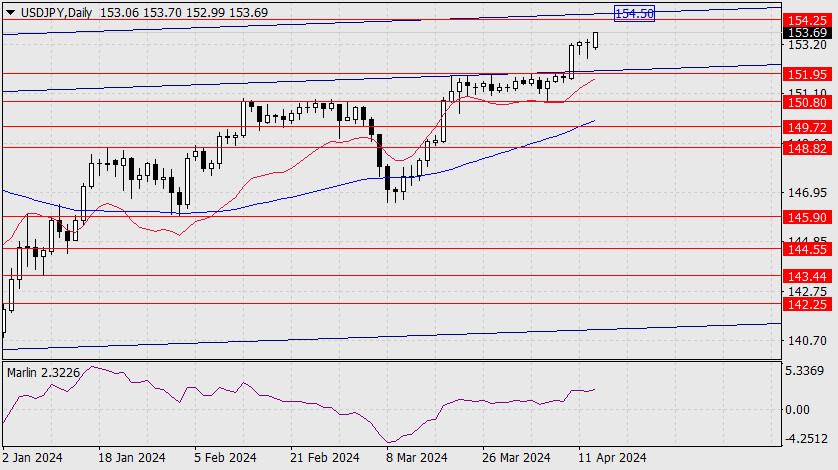Click the 5 Feb 2024 date label
838x470 pixels.
pos(225,458)
